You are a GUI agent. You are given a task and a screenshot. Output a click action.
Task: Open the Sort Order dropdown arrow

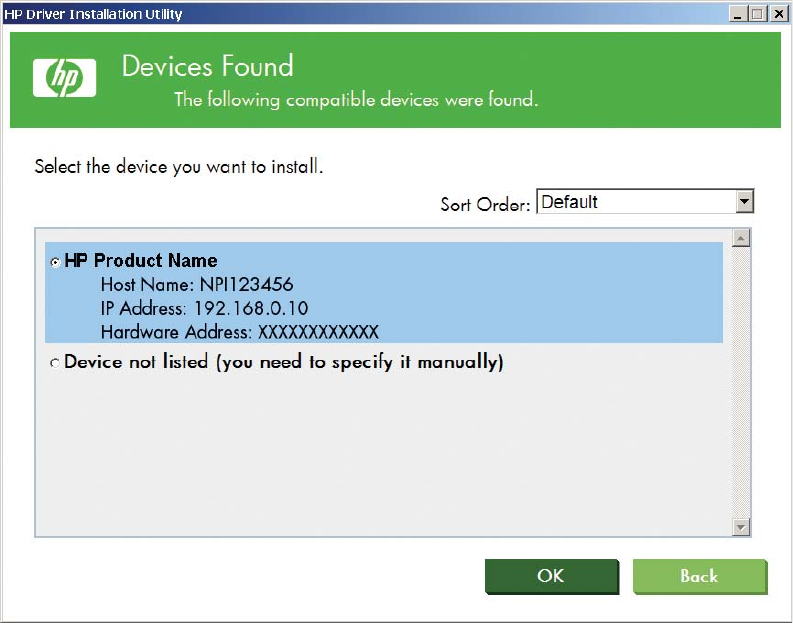pyautogui.click(x=743, y=202)
